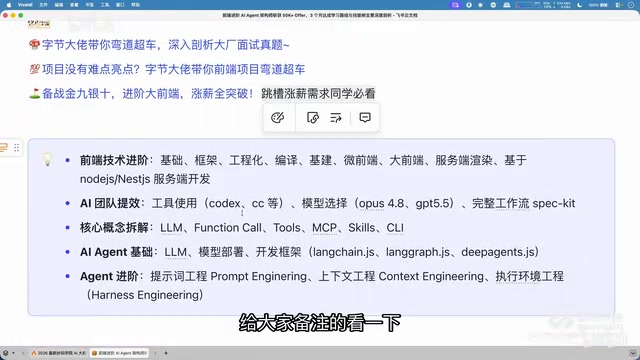The height and width of the screenshot is (360, 640).
Task: Click the text AI 团队提效
Action: click(110, 203)
